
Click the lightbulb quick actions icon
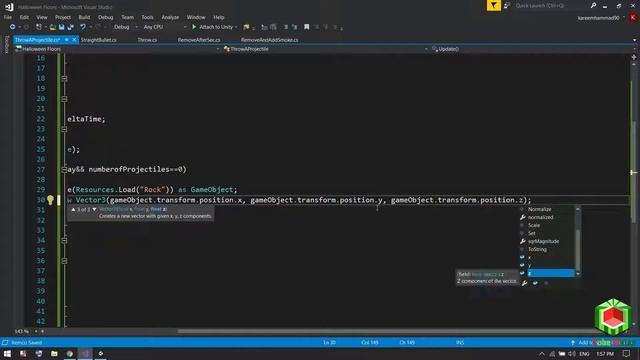point(50,200)
